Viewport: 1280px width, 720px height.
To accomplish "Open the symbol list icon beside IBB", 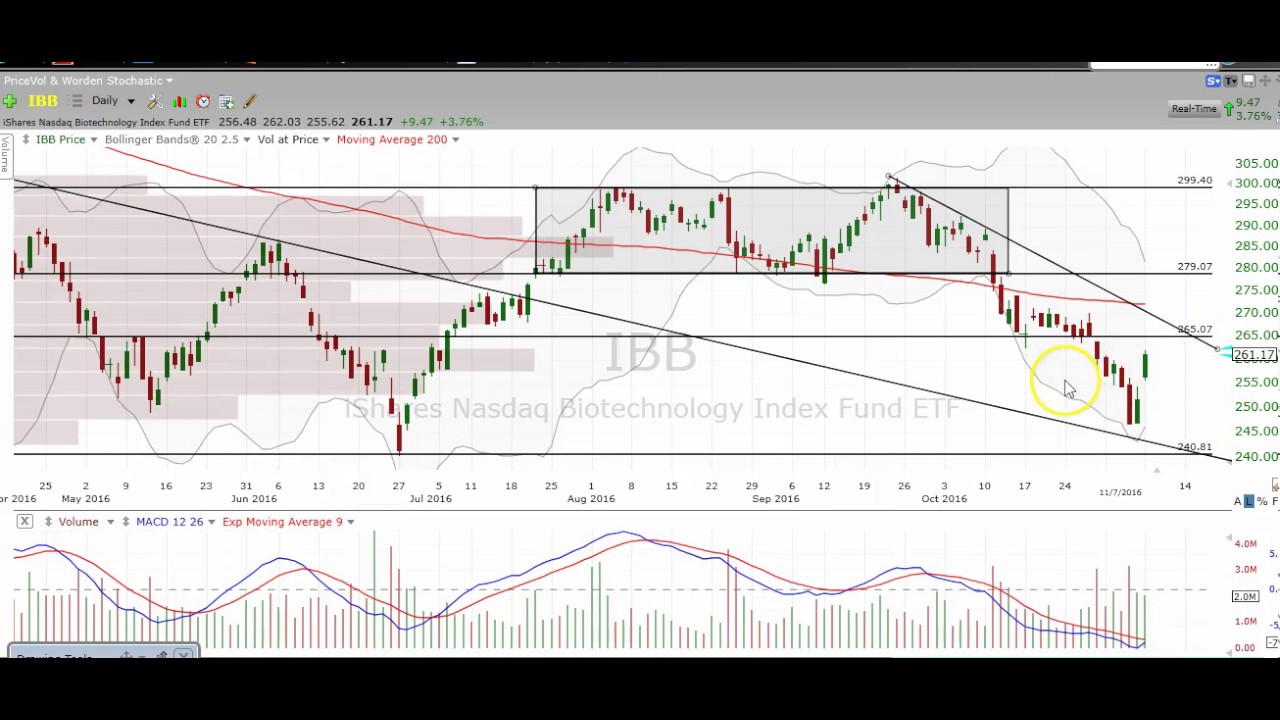I will [x=76, y=101].
